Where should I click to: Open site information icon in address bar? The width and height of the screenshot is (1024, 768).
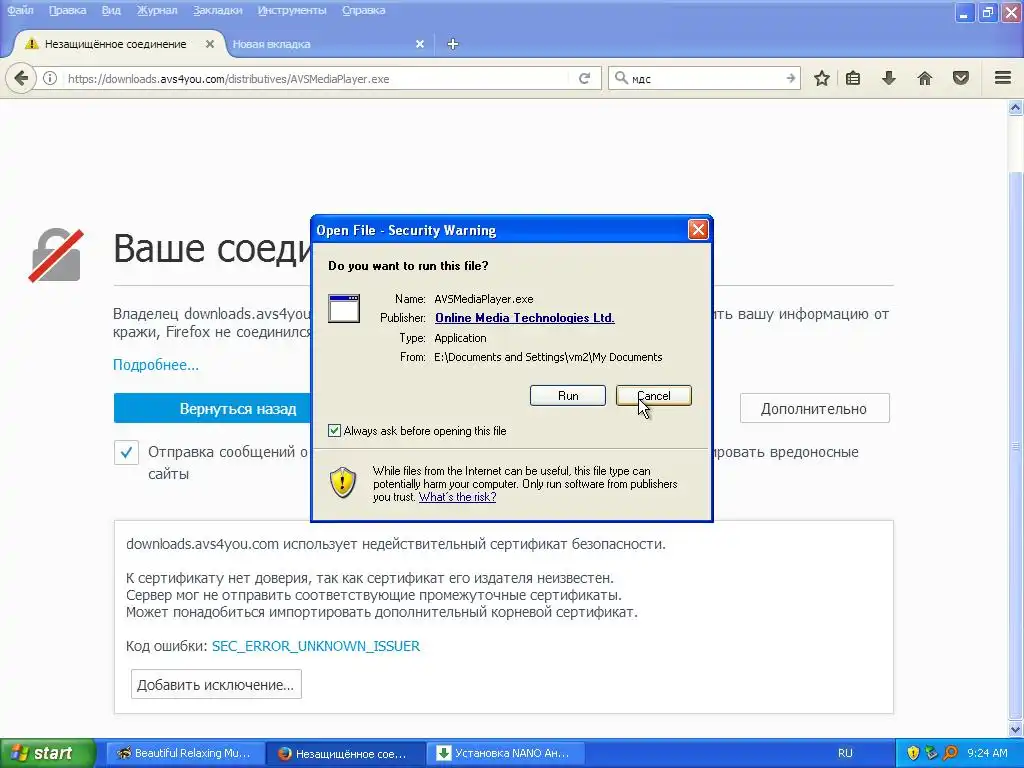[50, 78]
